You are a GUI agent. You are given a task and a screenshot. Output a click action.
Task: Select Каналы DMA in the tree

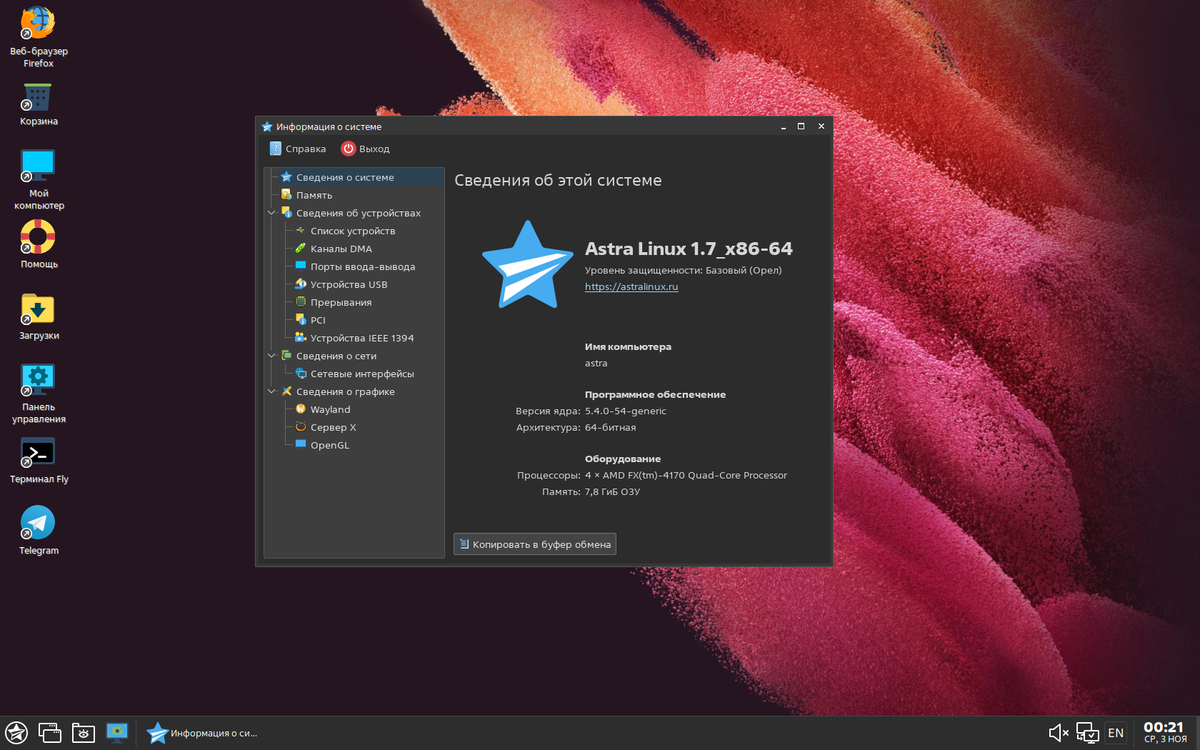tap(341, 249)
